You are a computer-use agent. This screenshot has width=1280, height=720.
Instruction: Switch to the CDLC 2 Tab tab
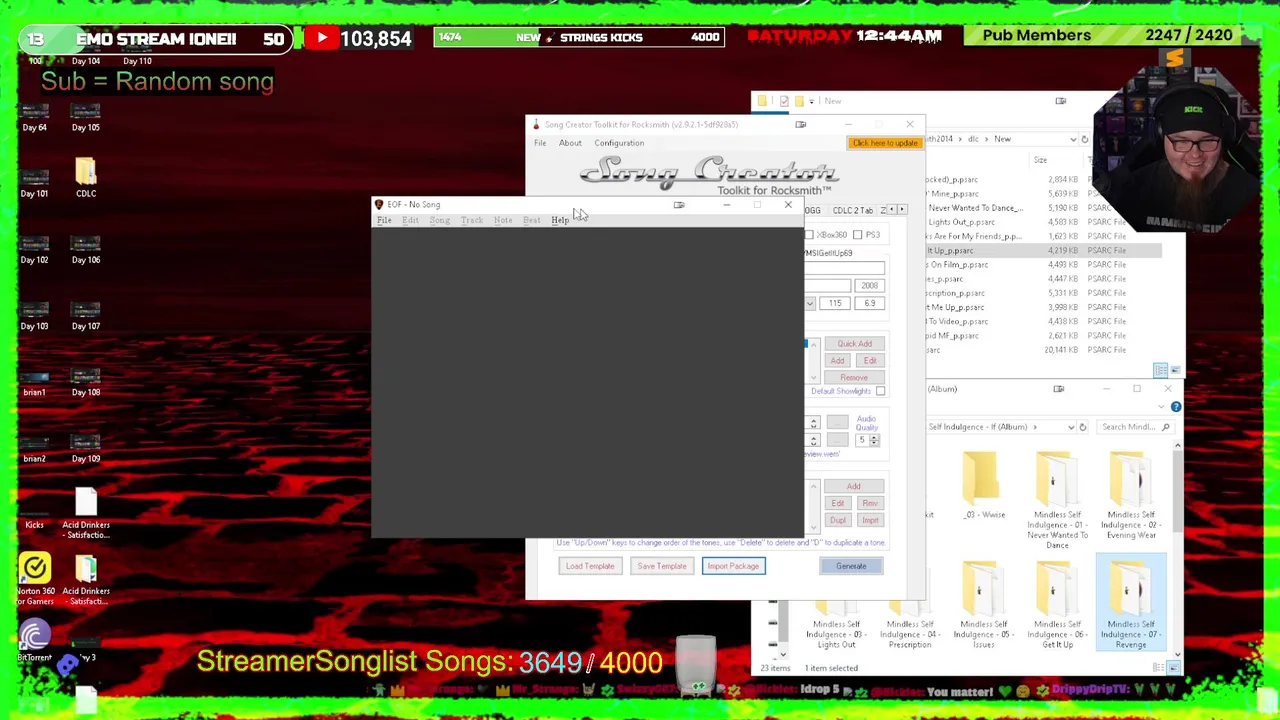(x=853, y=210)
